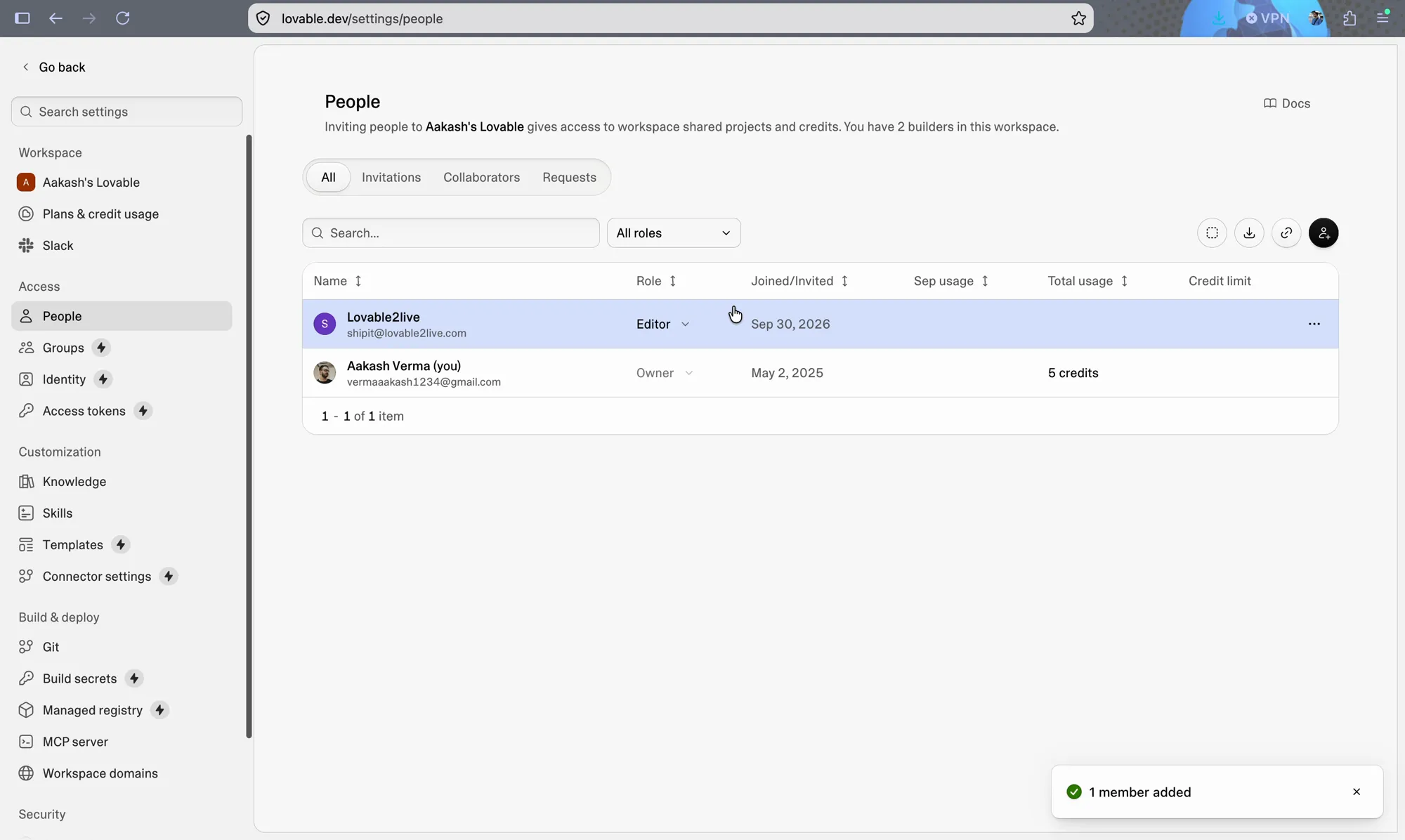Screen dimensions: 1405x840
Task: Open Connector settings
Action: click(x=122, y=576)
